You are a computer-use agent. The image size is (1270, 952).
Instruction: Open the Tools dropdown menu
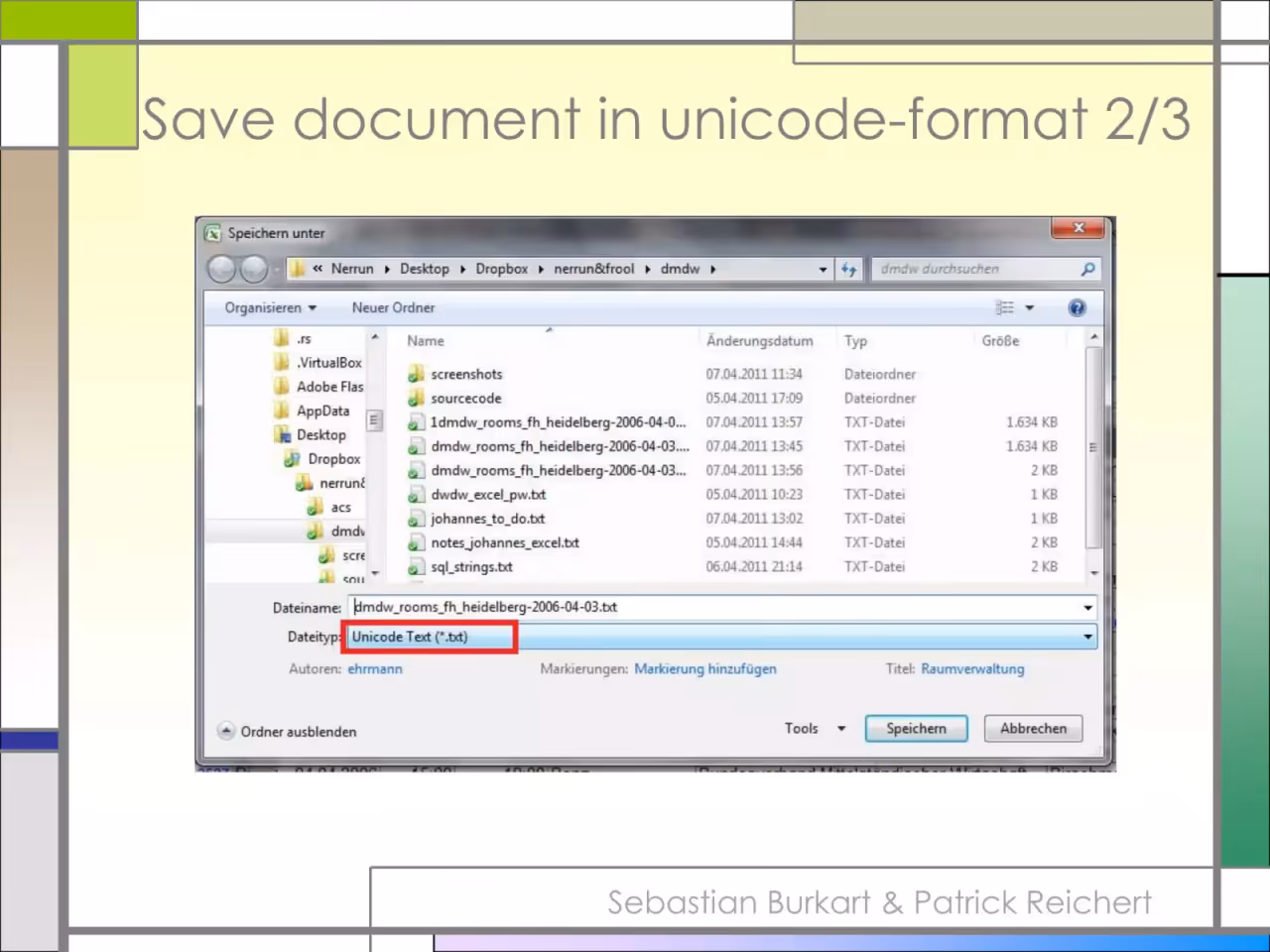(815, 728)
